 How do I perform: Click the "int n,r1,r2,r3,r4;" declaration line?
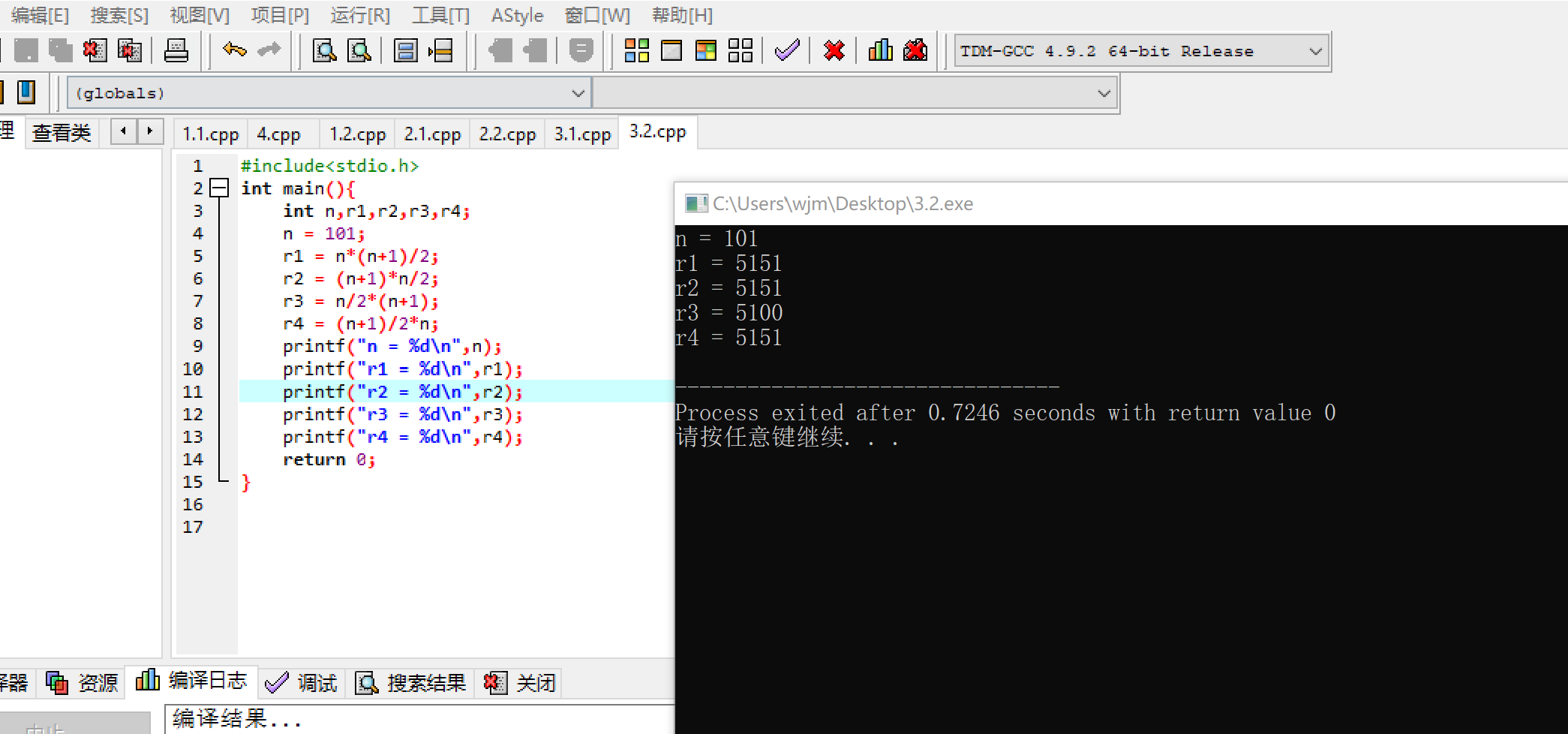click(377, 211)
